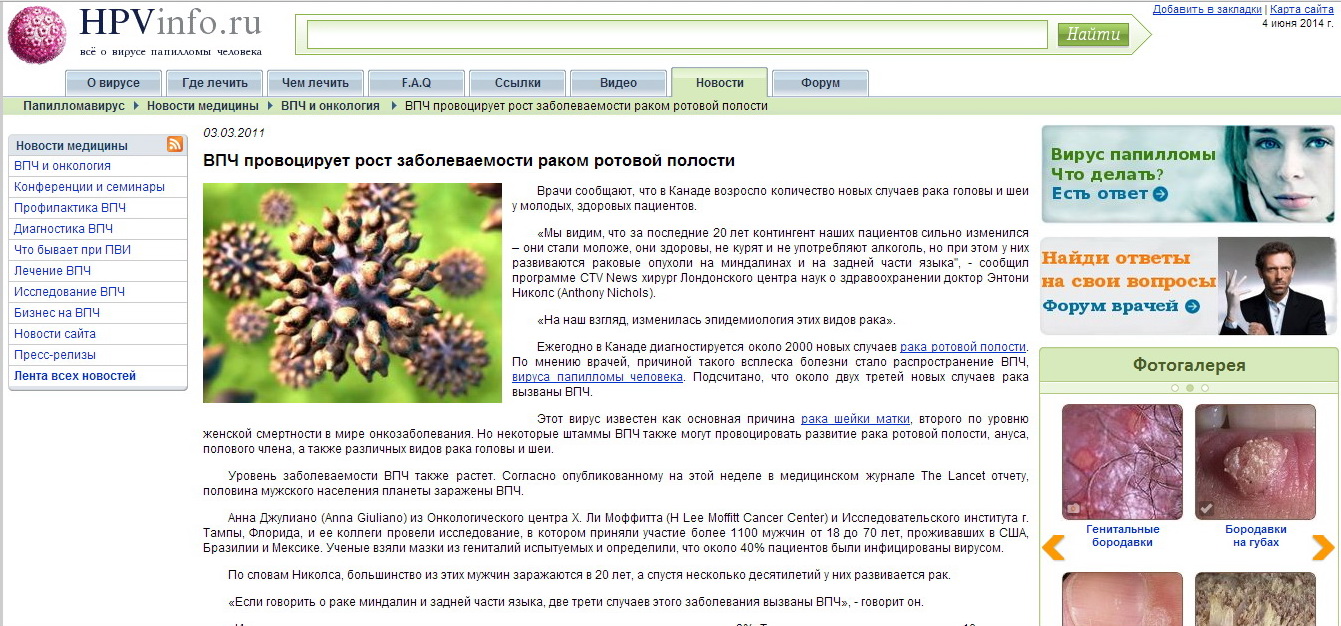Focus the site search input field
1341x626 pixels.
(x=677, y=35)
